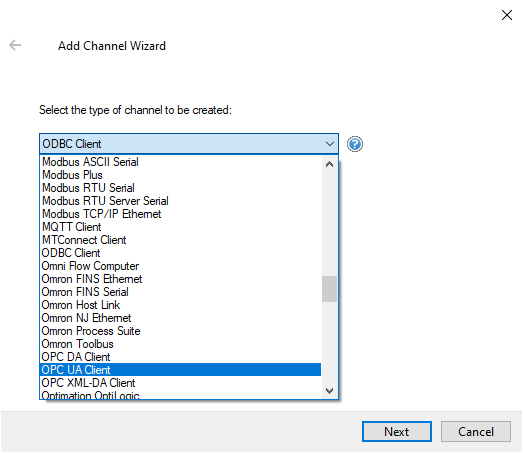Click the dropdown list scrollbar thumb
Image resolution: width=523 pixels, height=453 pixels.
click(330, 289)
